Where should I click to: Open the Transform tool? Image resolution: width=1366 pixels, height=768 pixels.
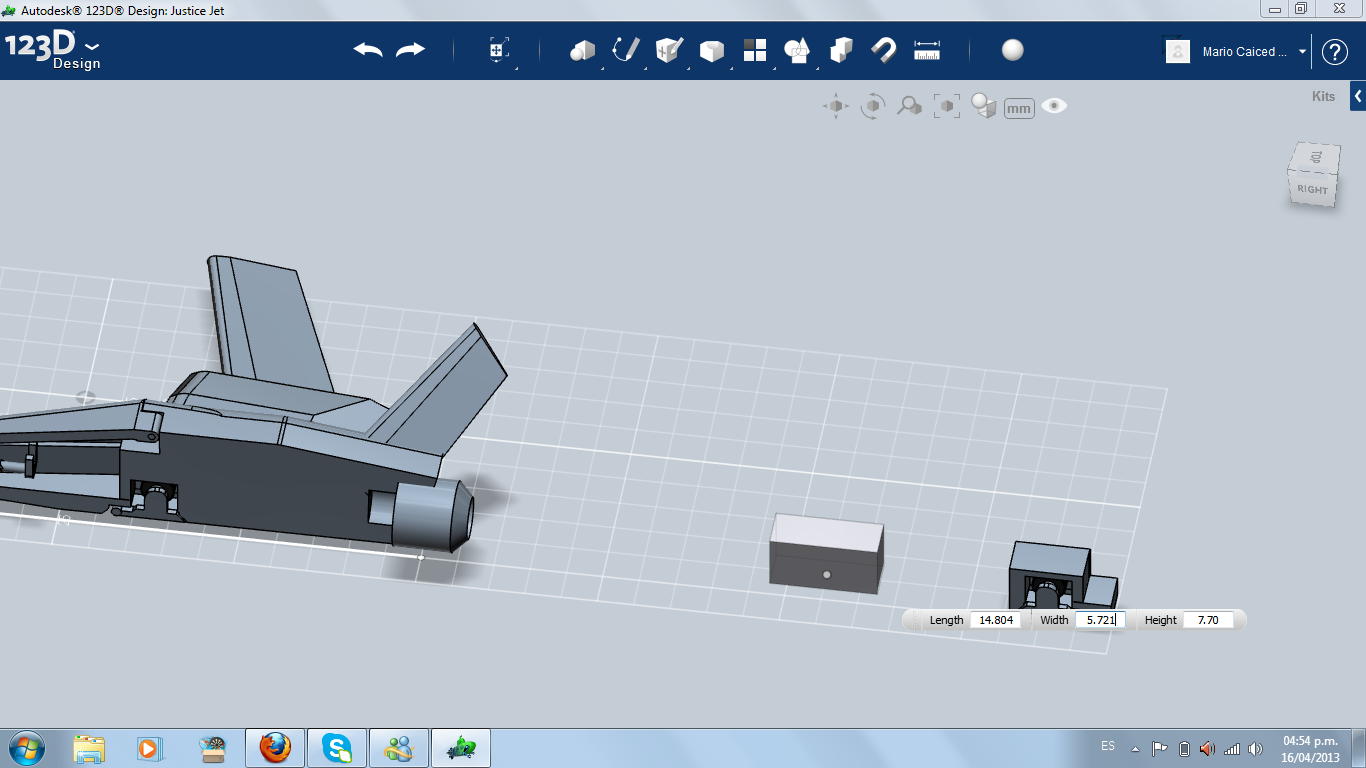click(x=498, y=50)
